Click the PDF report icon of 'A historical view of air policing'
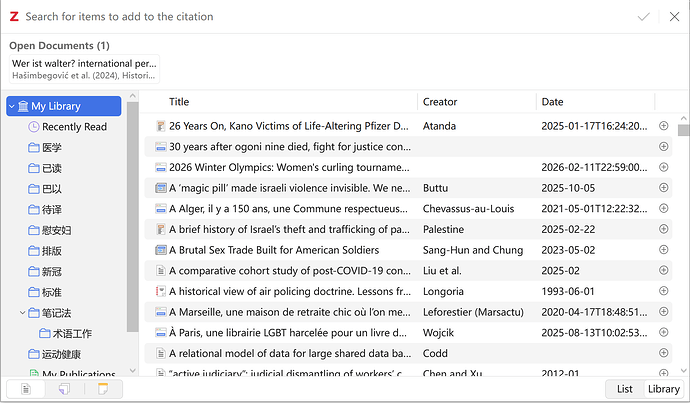 (x=161, y=291)
